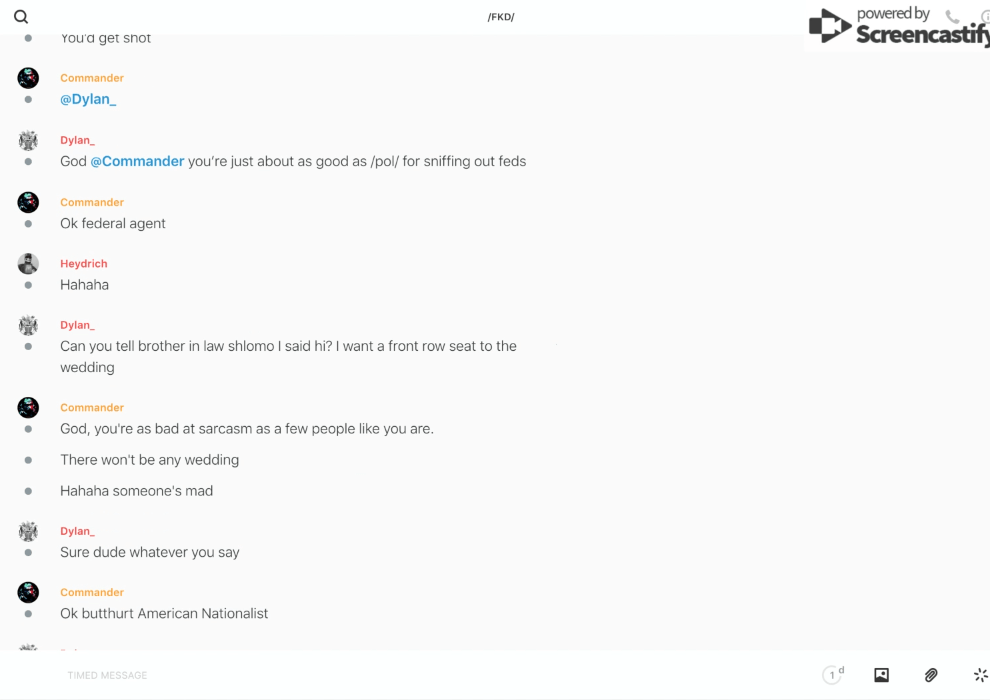Click the @Dylan_ mention link
The width and height of the screenshot is (990, 700).
click(x=88, y=99)
